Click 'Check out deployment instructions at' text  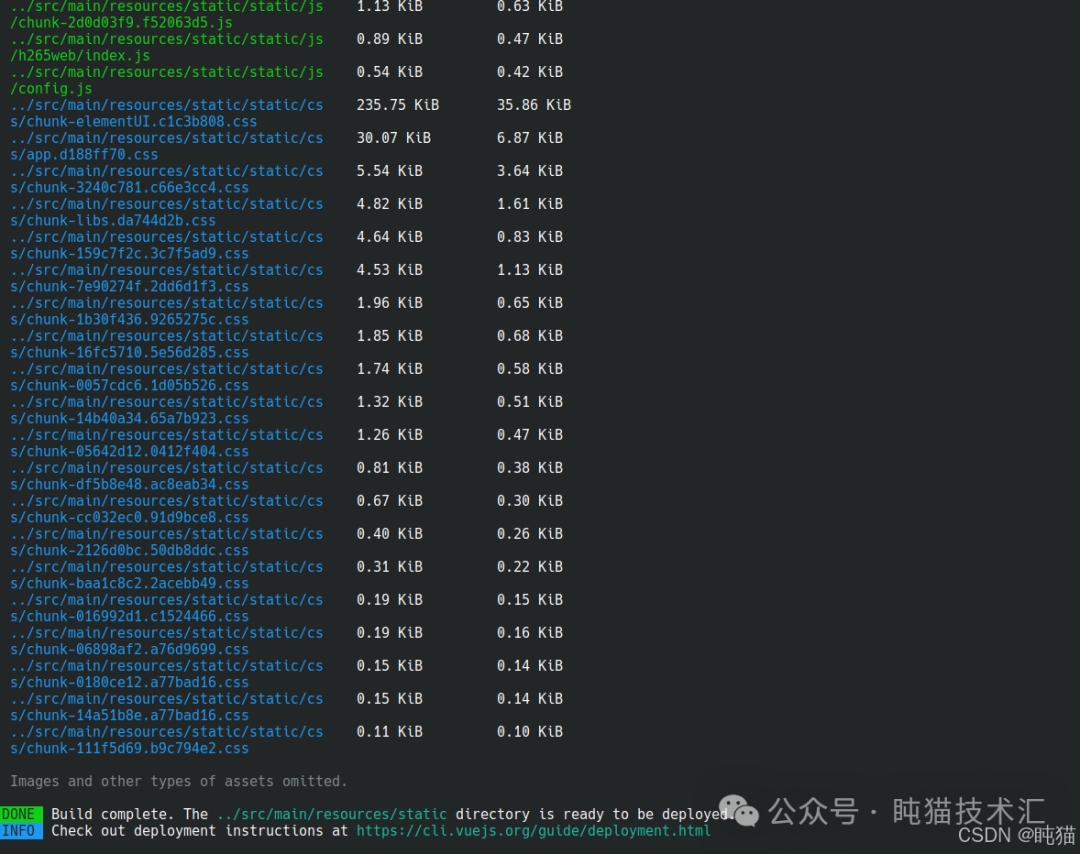click(199, 831)
